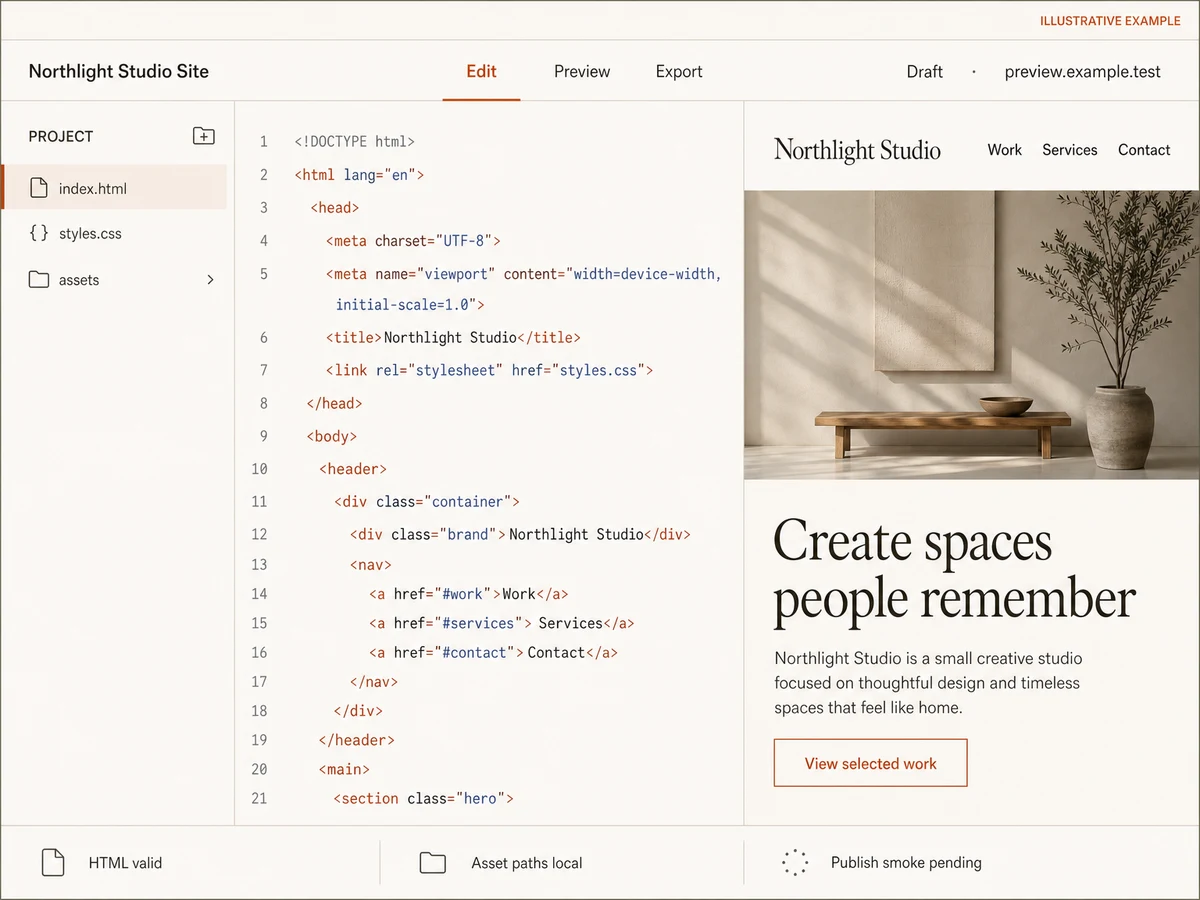Click the opening <nav> tag line

(x=371, y=564)
